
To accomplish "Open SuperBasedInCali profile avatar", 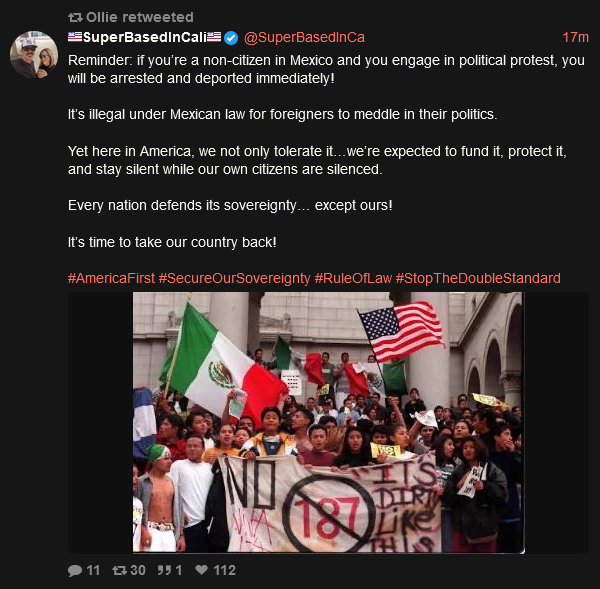I will click(34, 55).
